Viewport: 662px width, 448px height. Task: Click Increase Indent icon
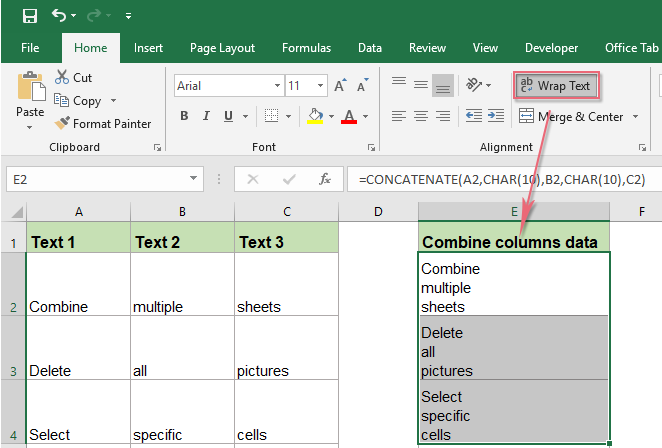496,116
